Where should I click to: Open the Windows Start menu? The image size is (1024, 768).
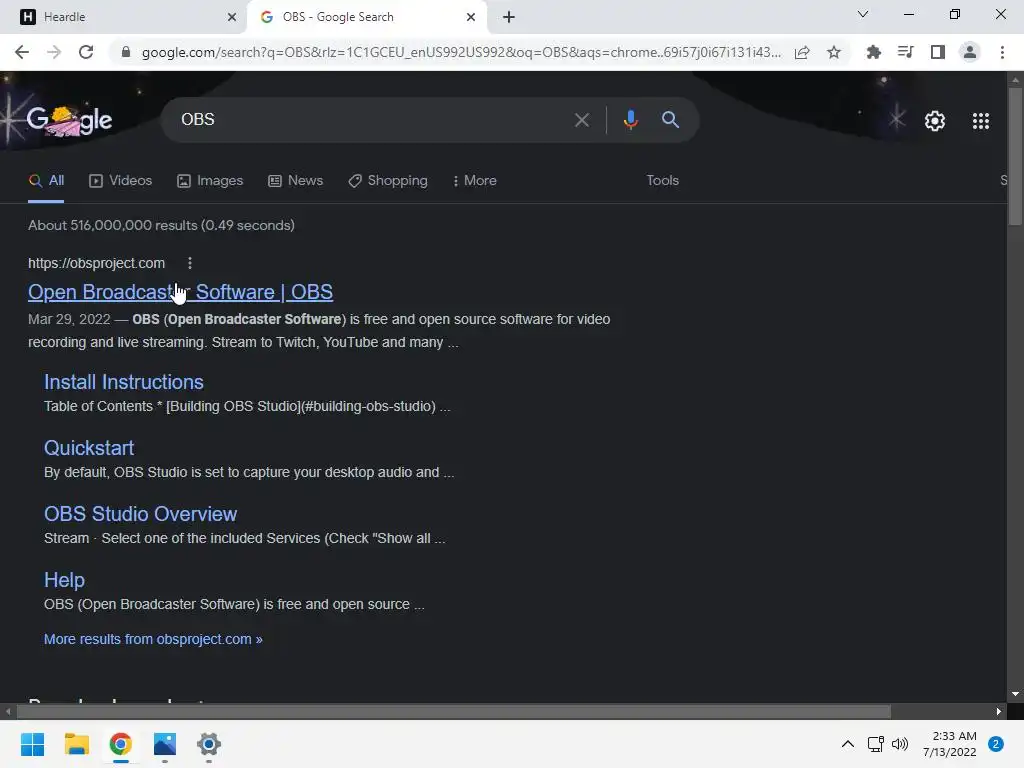pyautogui.click(x=32, y=744)
